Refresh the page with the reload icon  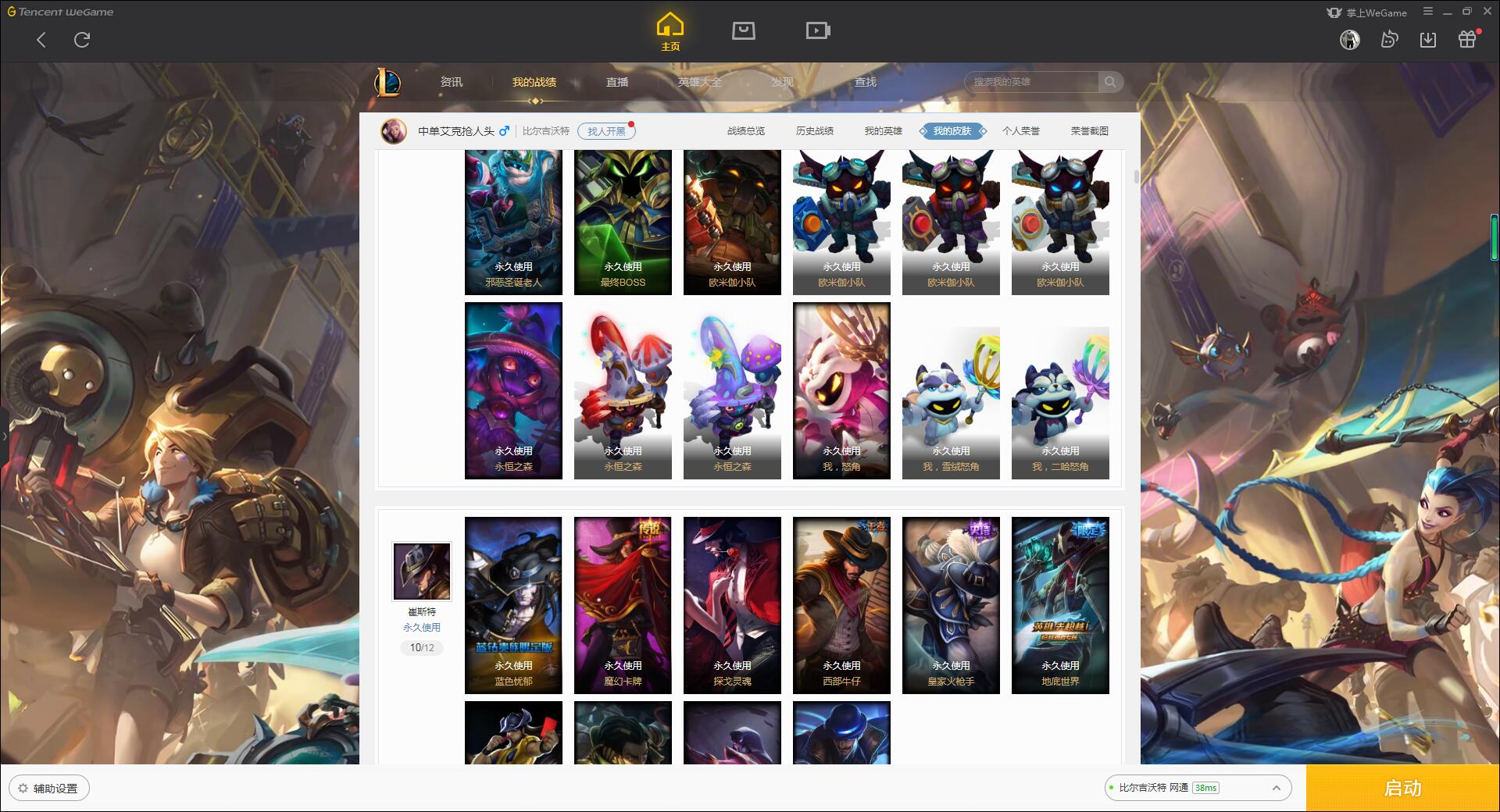pos(82,40)
